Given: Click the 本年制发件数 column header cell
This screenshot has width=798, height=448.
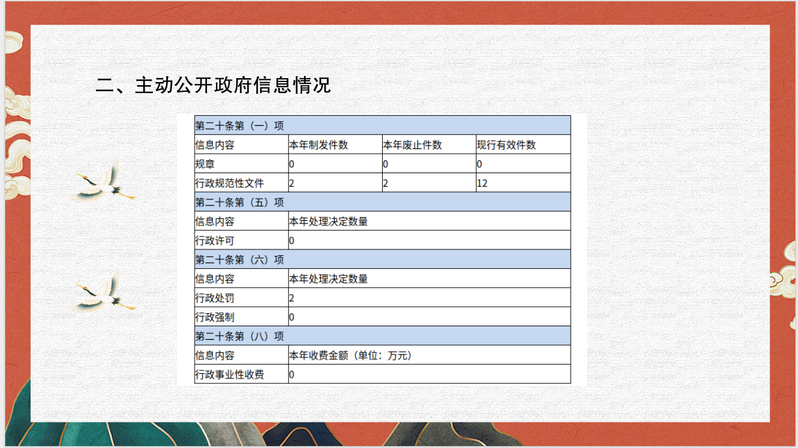Looking at the screenshot, I should click(x=334, y=145).
